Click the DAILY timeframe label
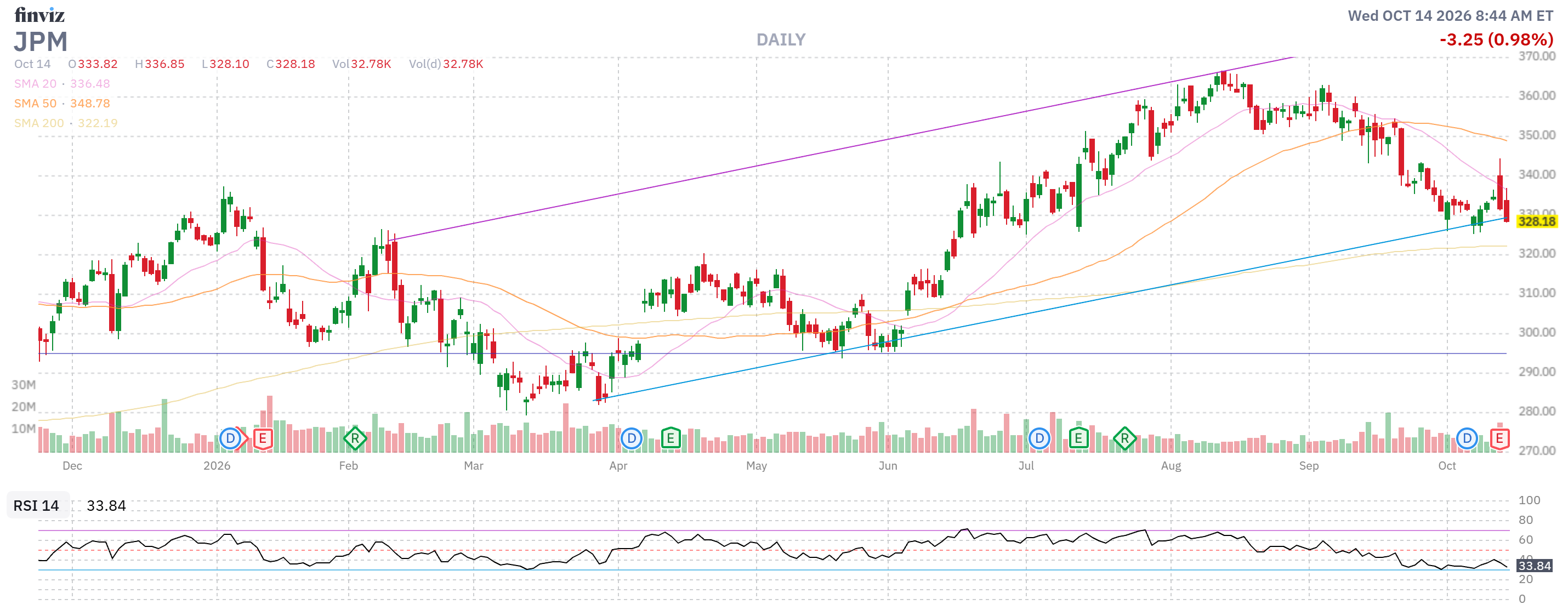The image size is (1568, 616). click(781, 40)
